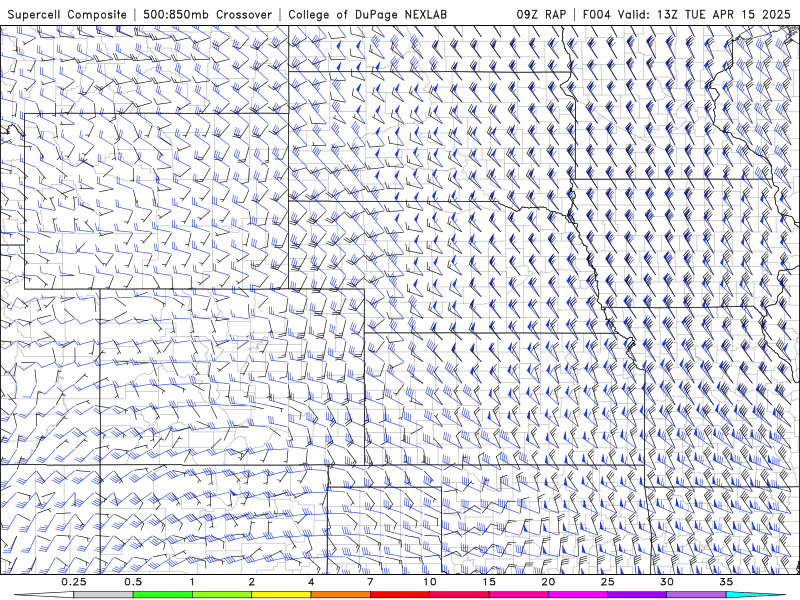Click the "35" scale label
This screenshot has height=600, width=800.
(726, 582)
